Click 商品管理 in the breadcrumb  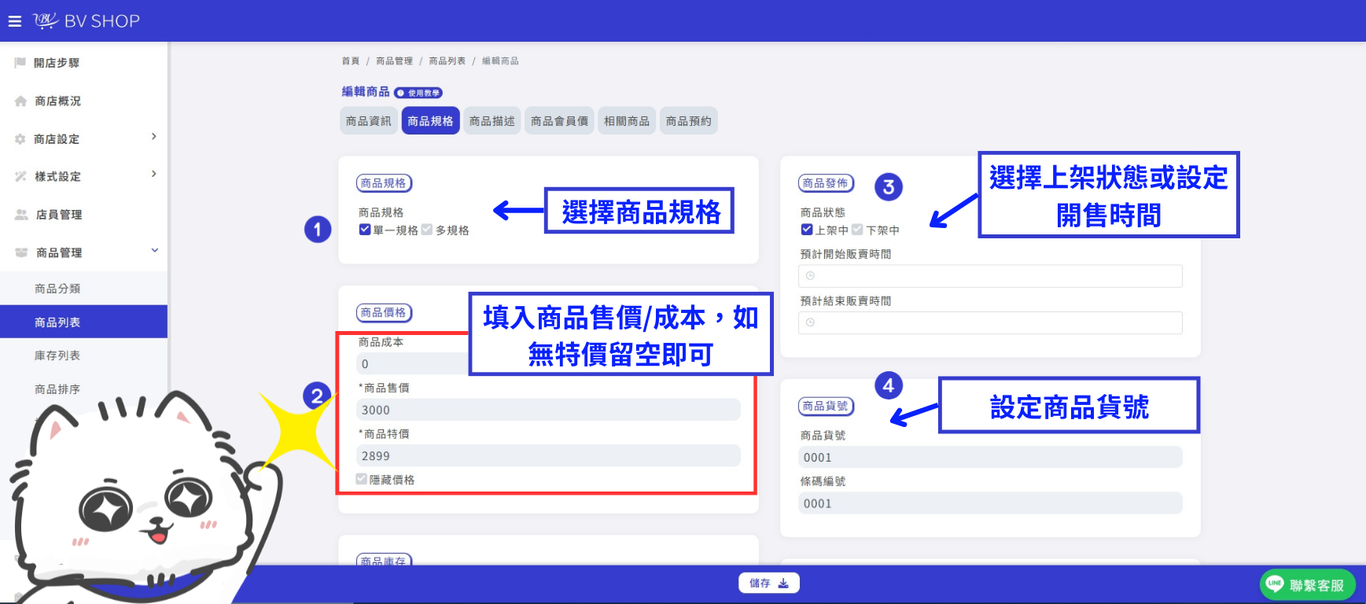pyautogui.click(x=394, y=61)
